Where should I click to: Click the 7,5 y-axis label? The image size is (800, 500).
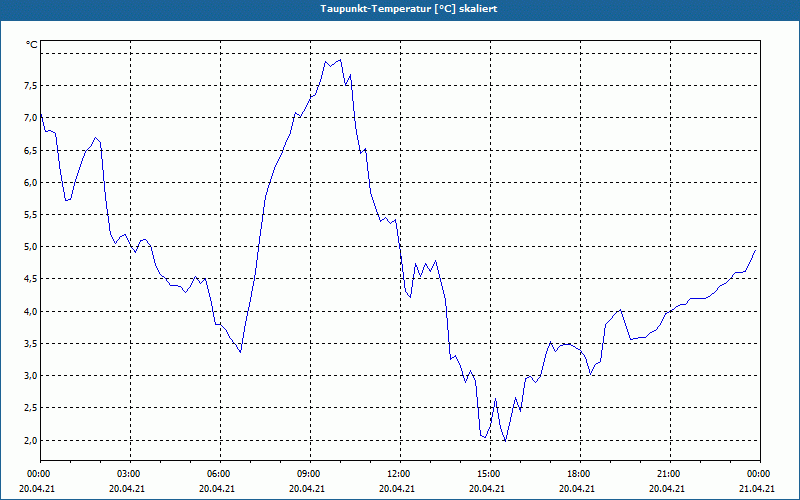(x=30, y=86)
